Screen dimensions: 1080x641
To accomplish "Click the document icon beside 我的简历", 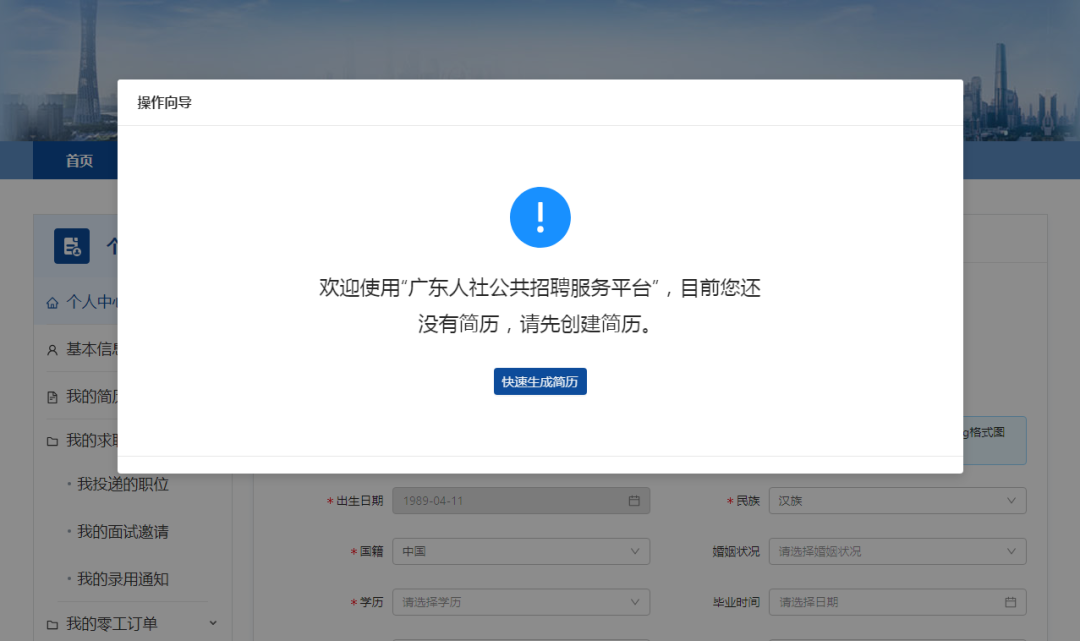I will [52, 396].
